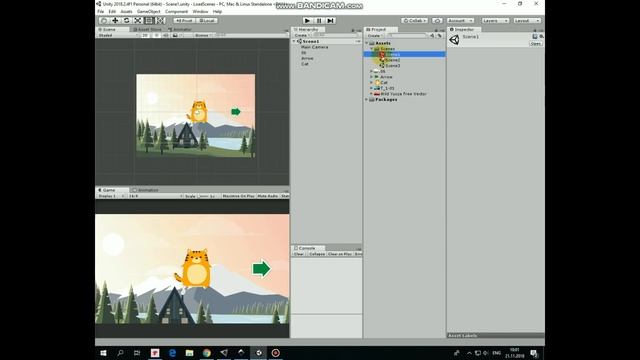This screenshot has height=360, width=640.
Task: Toggle Mute Audio in Game view
Action: (268, 196)
